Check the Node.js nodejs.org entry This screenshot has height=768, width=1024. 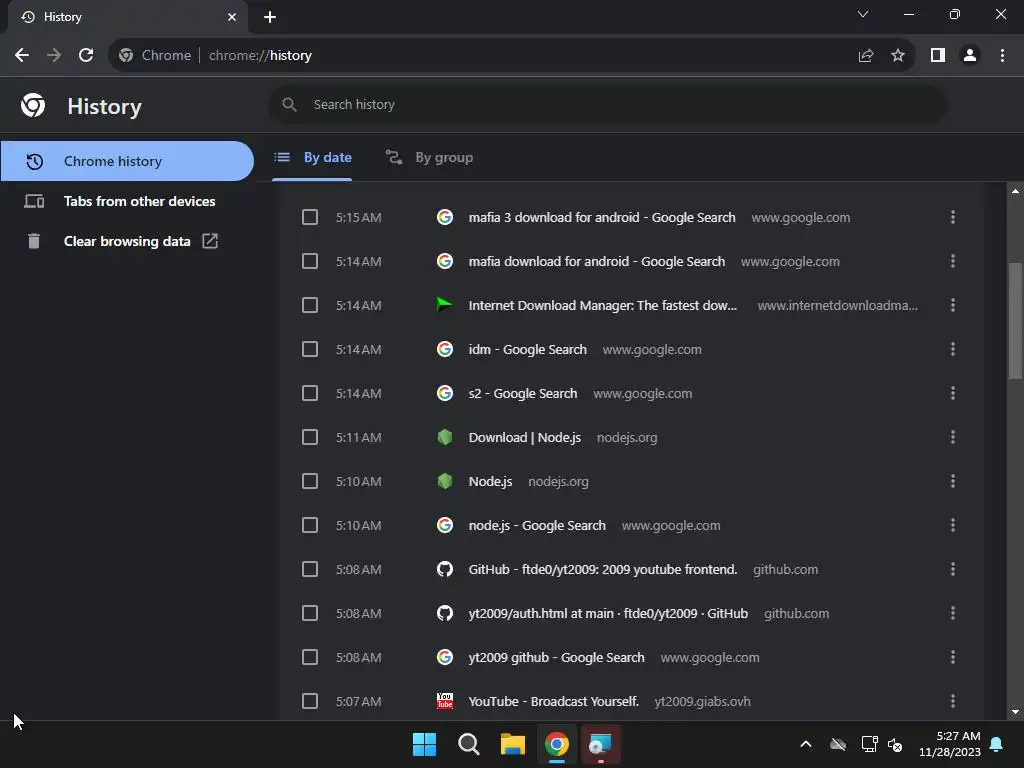pos(310,481)
